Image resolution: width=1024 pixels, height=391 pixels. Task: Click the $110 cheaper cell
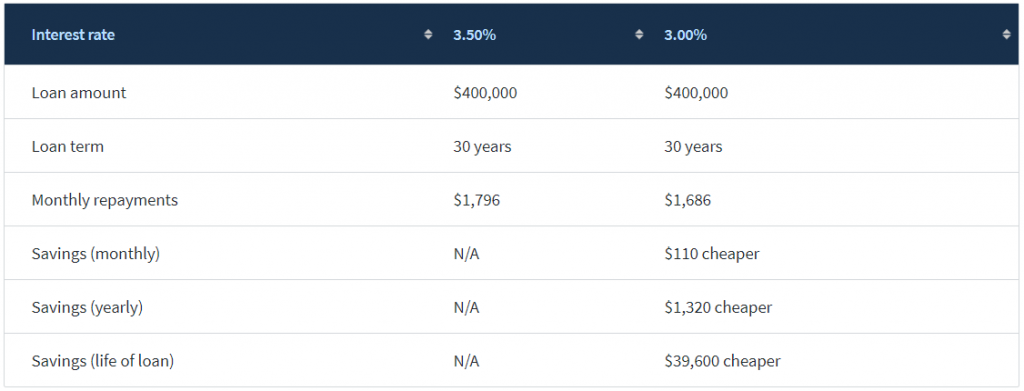point(712,253)
